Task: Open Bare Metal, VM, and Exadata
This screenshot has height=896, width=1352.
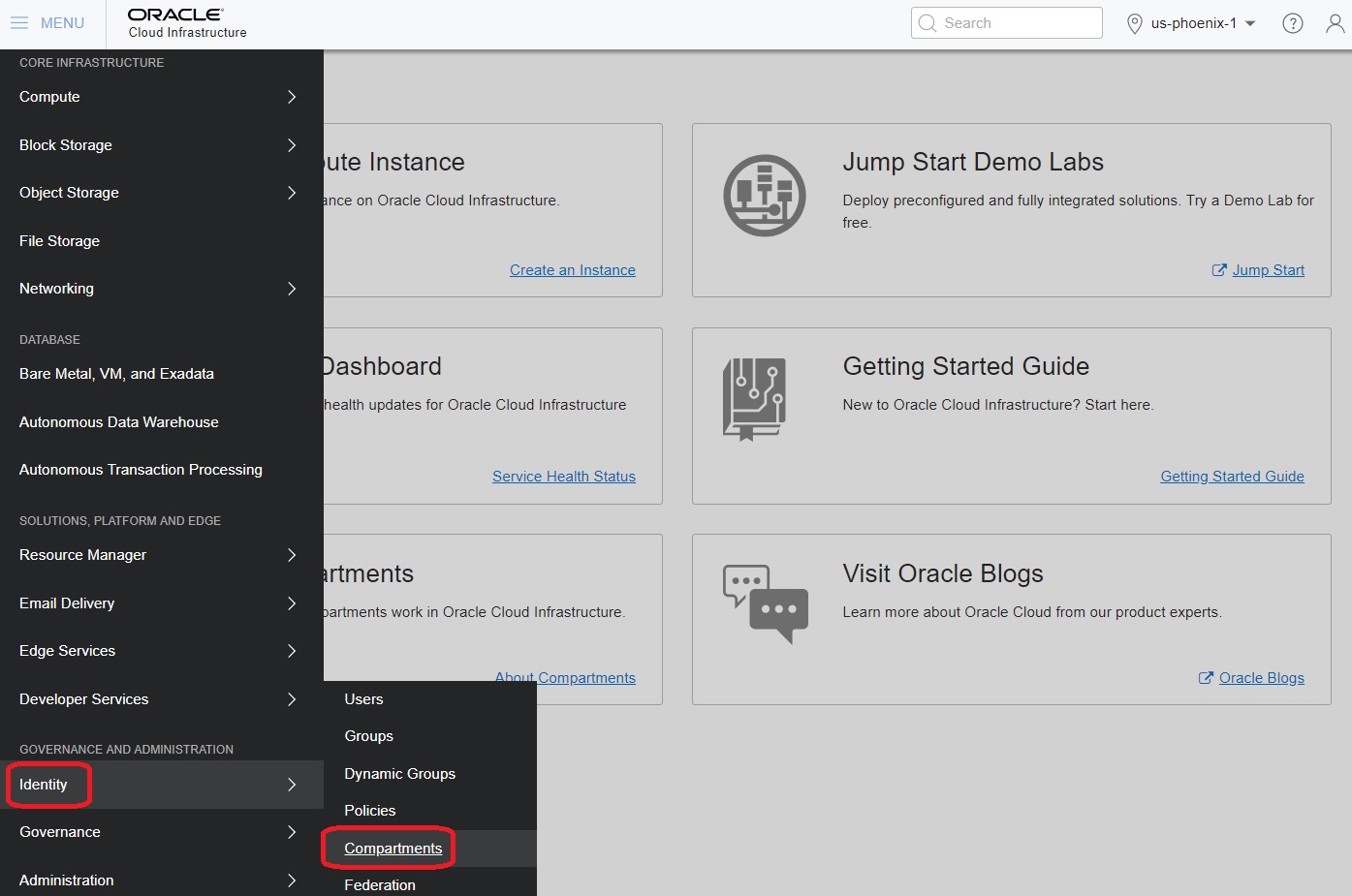Action: point(116,374)
